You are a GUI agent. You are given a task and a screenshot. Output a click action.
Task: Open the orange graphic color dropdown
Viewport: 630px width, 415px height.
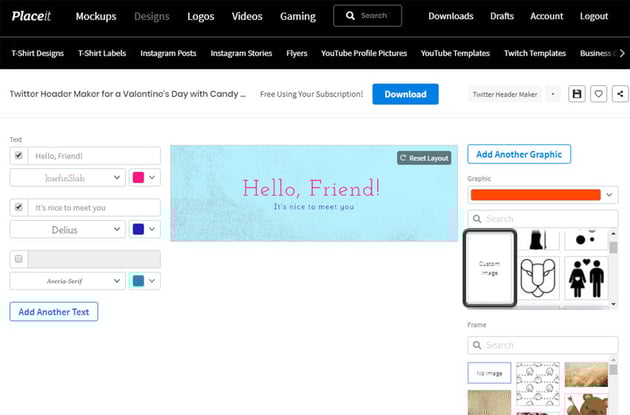pos(543,195)
